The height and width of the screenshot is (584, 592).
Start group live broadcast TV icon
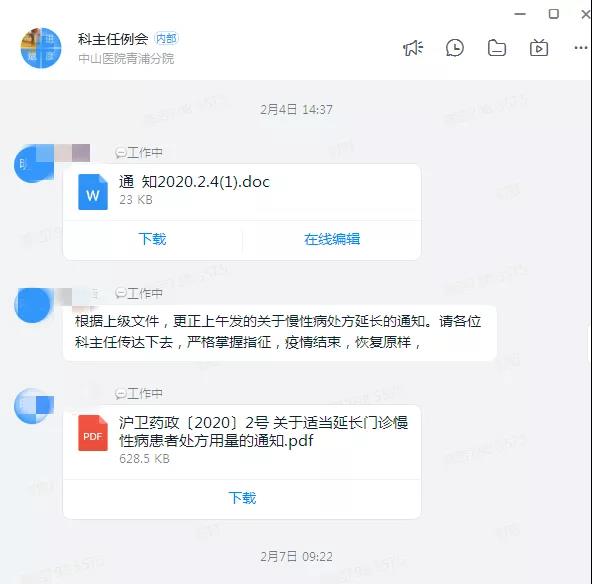pos(539,48)
